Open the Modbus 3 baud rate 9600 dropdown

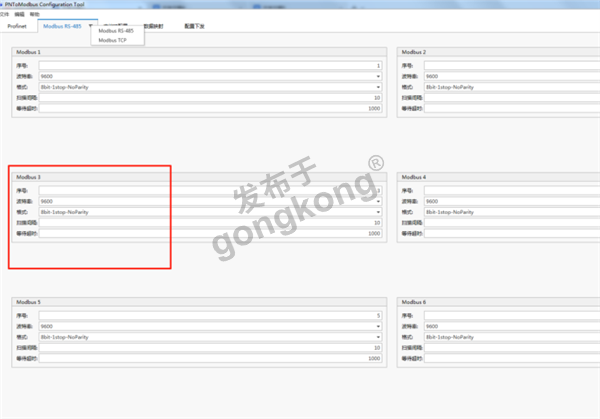[x=210, y=201]
